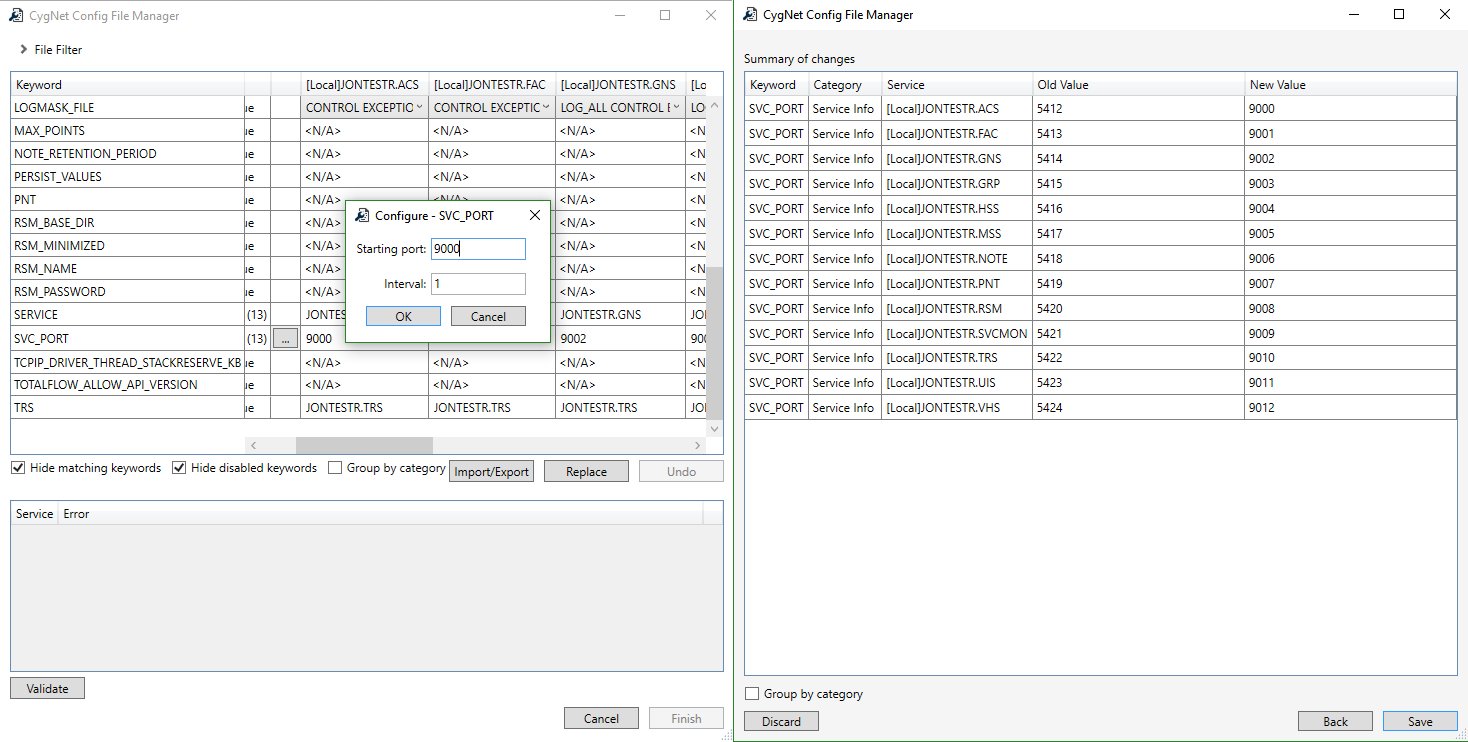
Task: Click SVC_PORT value 9002 under JONTESTR.GNS
Action: [x=621, y=339]
